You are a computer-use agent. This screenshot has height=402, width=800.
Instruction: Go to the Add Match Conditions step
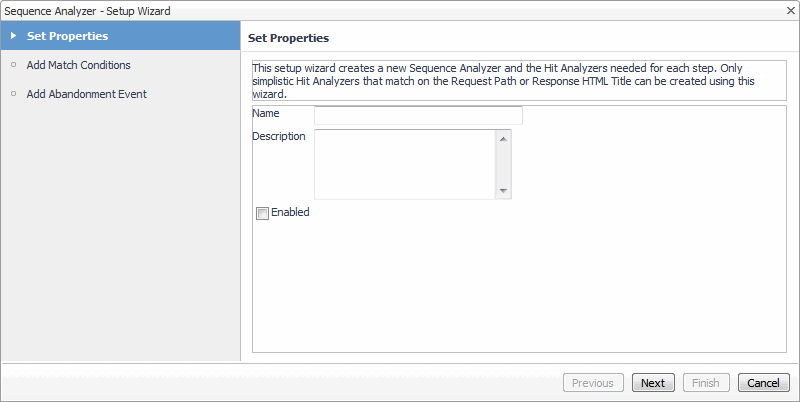tap(79, 66)
